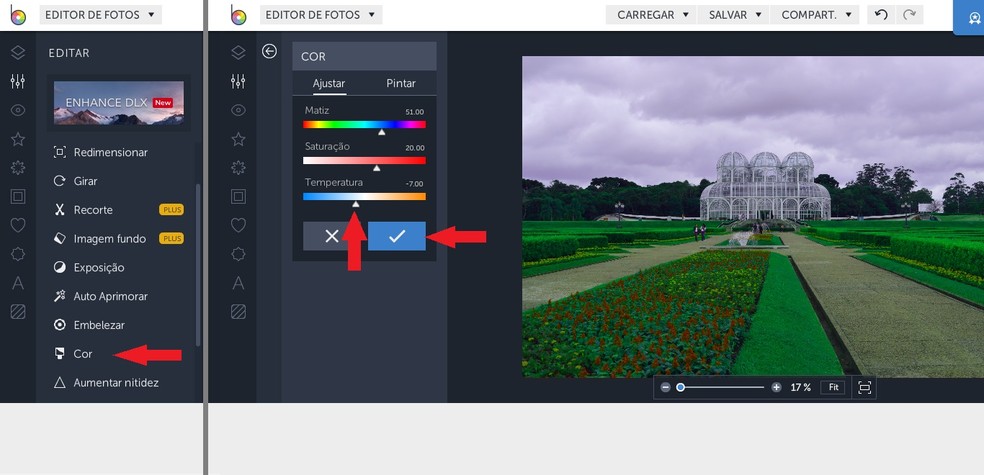The height and width of the screenshot is (475, 984).
Task: Redo the last change
Action: (909, 14)
